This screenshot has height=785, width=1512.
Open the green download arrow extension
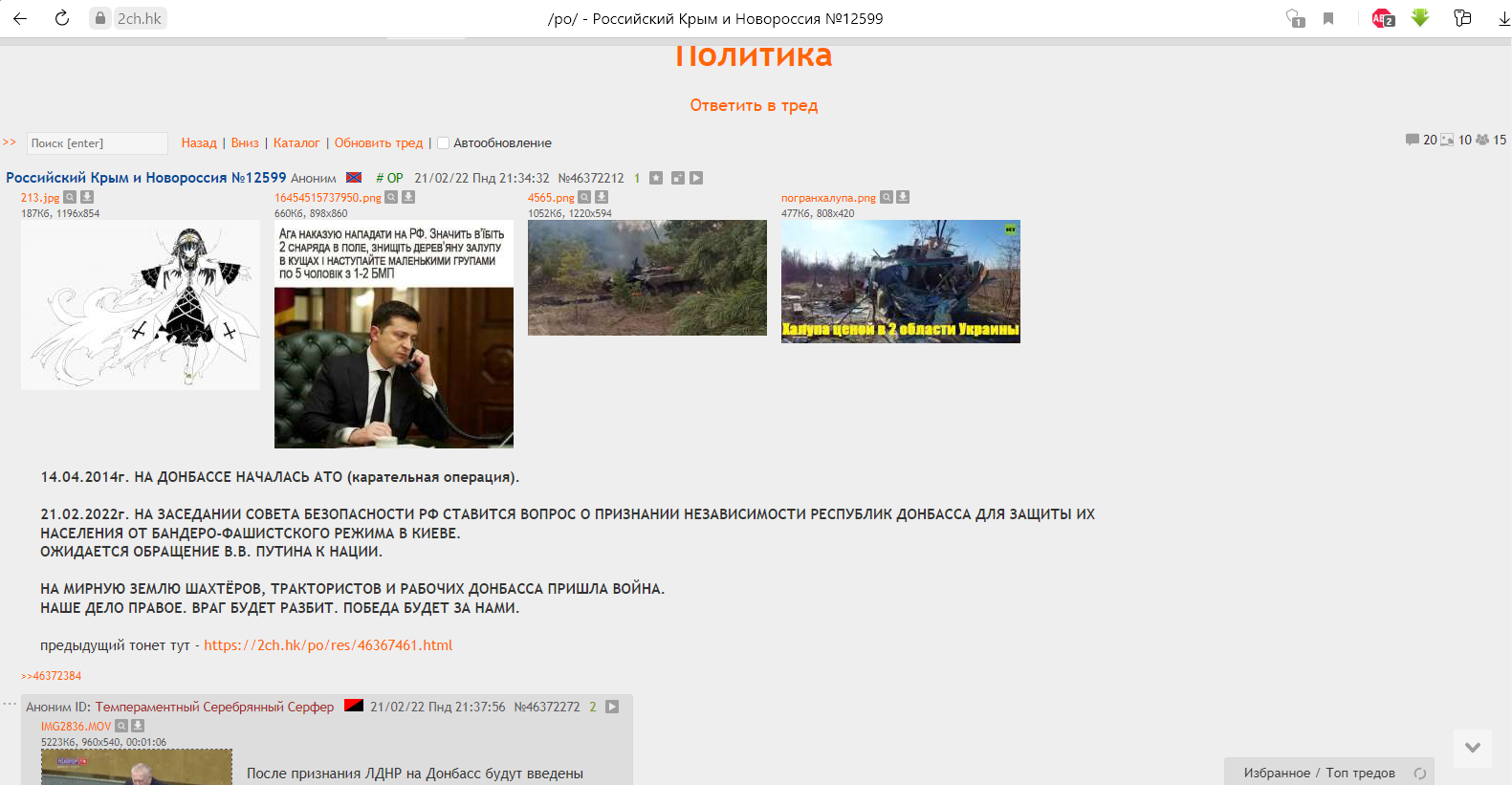[1420, 18]
